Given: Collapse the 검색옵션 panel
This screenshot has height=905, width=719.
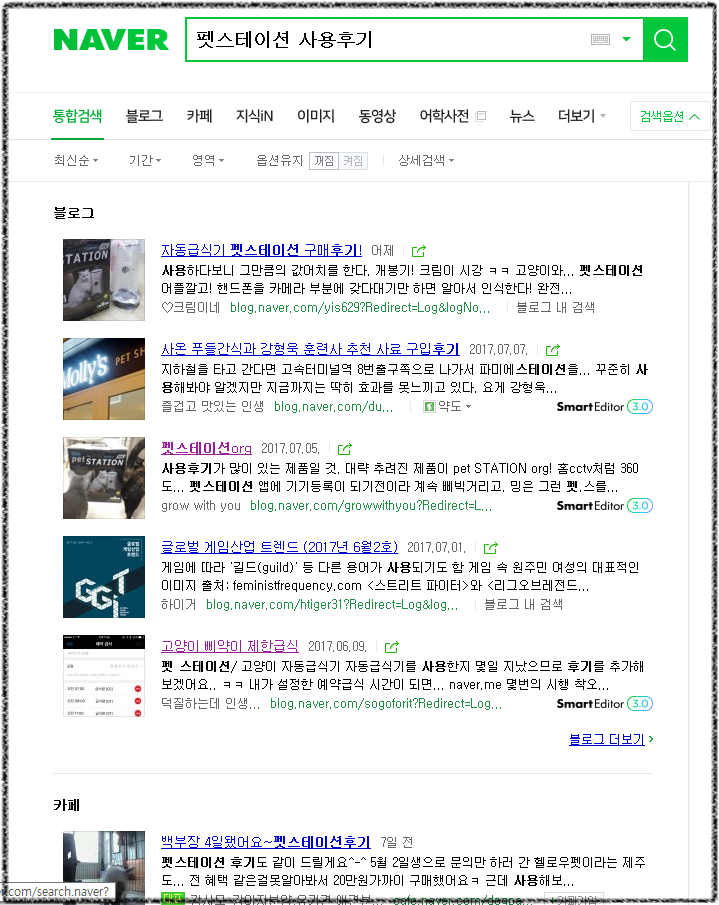Looking at the screenshot, I should point(669,116).
